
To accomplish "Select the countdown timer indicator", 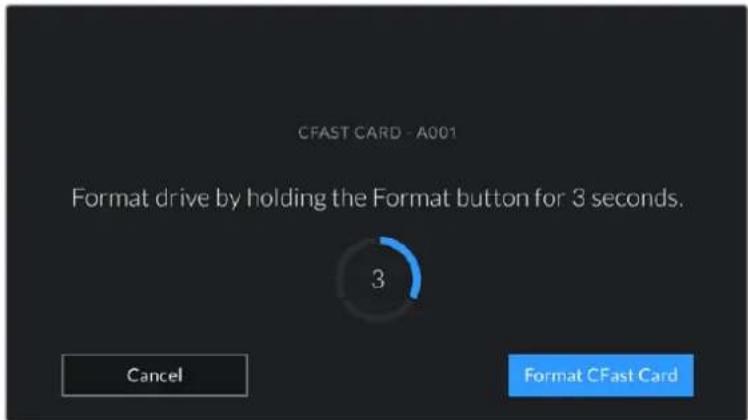I will coord(379,279).
